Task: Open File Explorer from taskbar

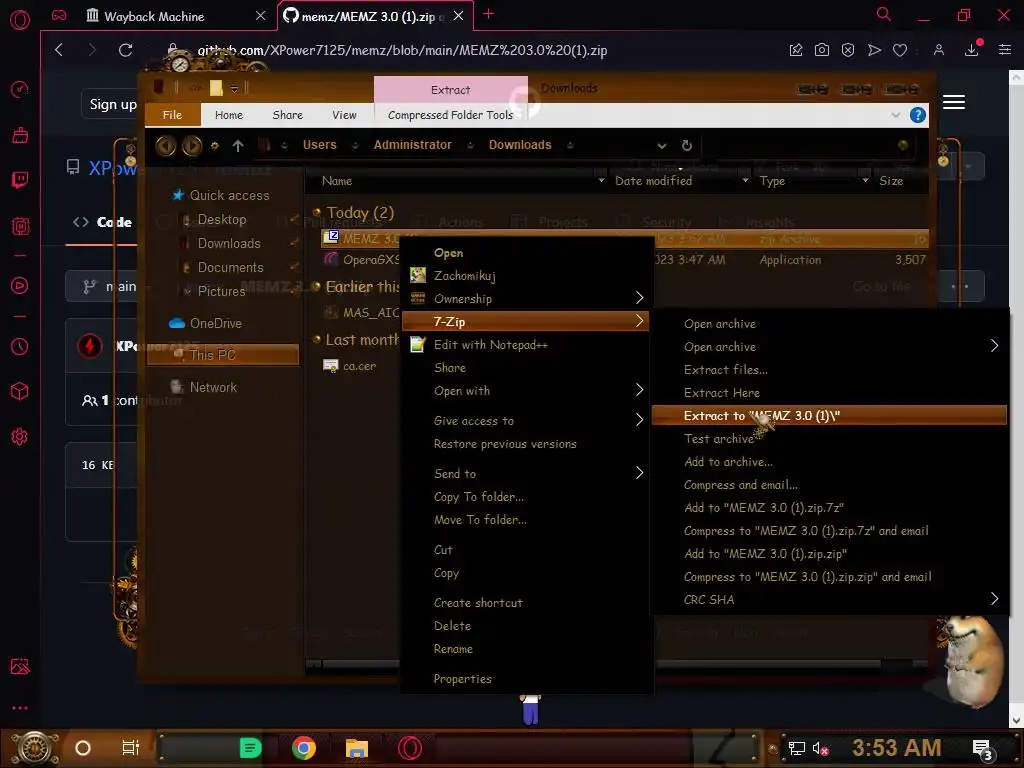Action: click(x=357, y=748)
